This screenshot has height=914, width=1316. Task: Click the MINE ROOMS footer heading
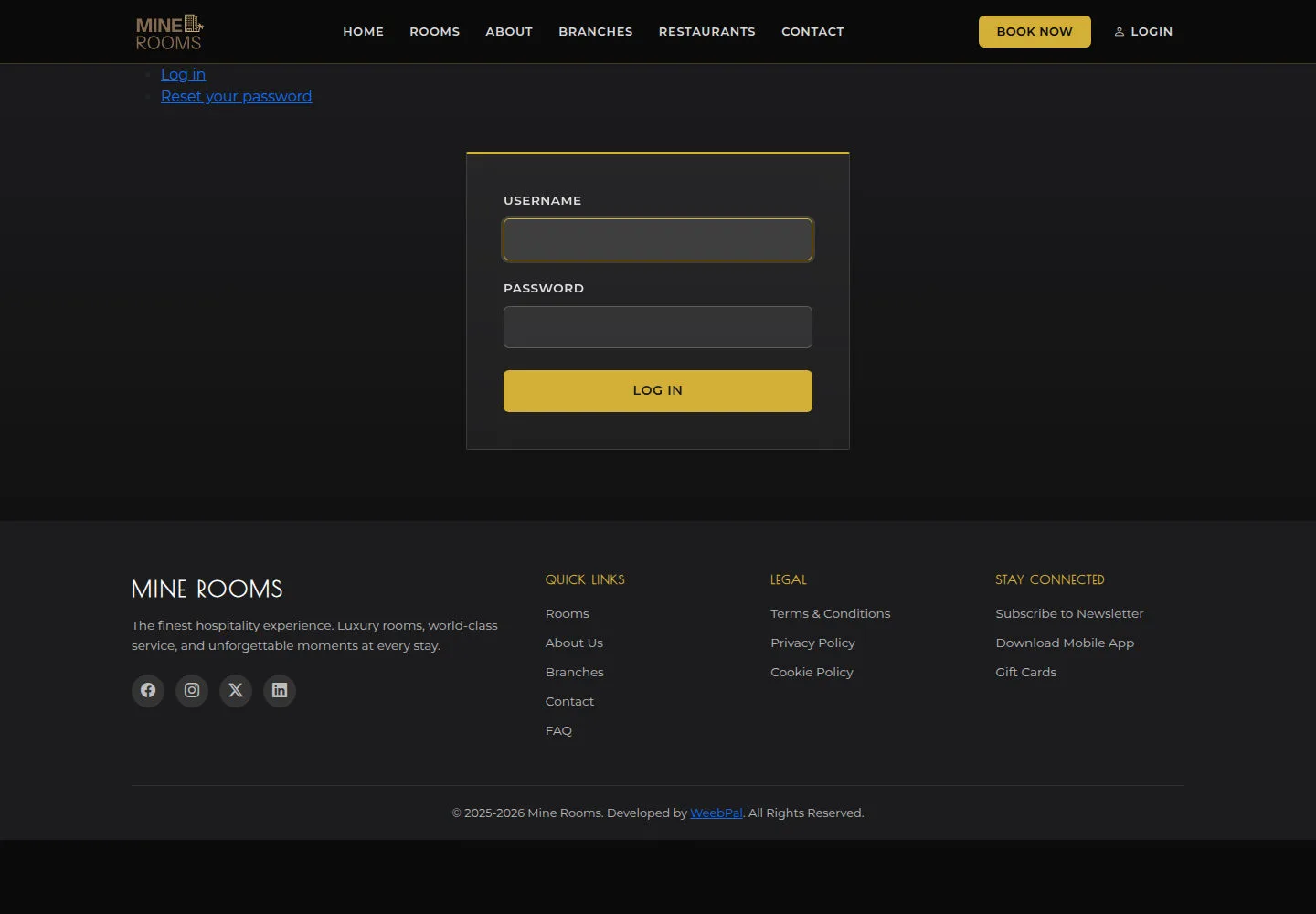207,589
